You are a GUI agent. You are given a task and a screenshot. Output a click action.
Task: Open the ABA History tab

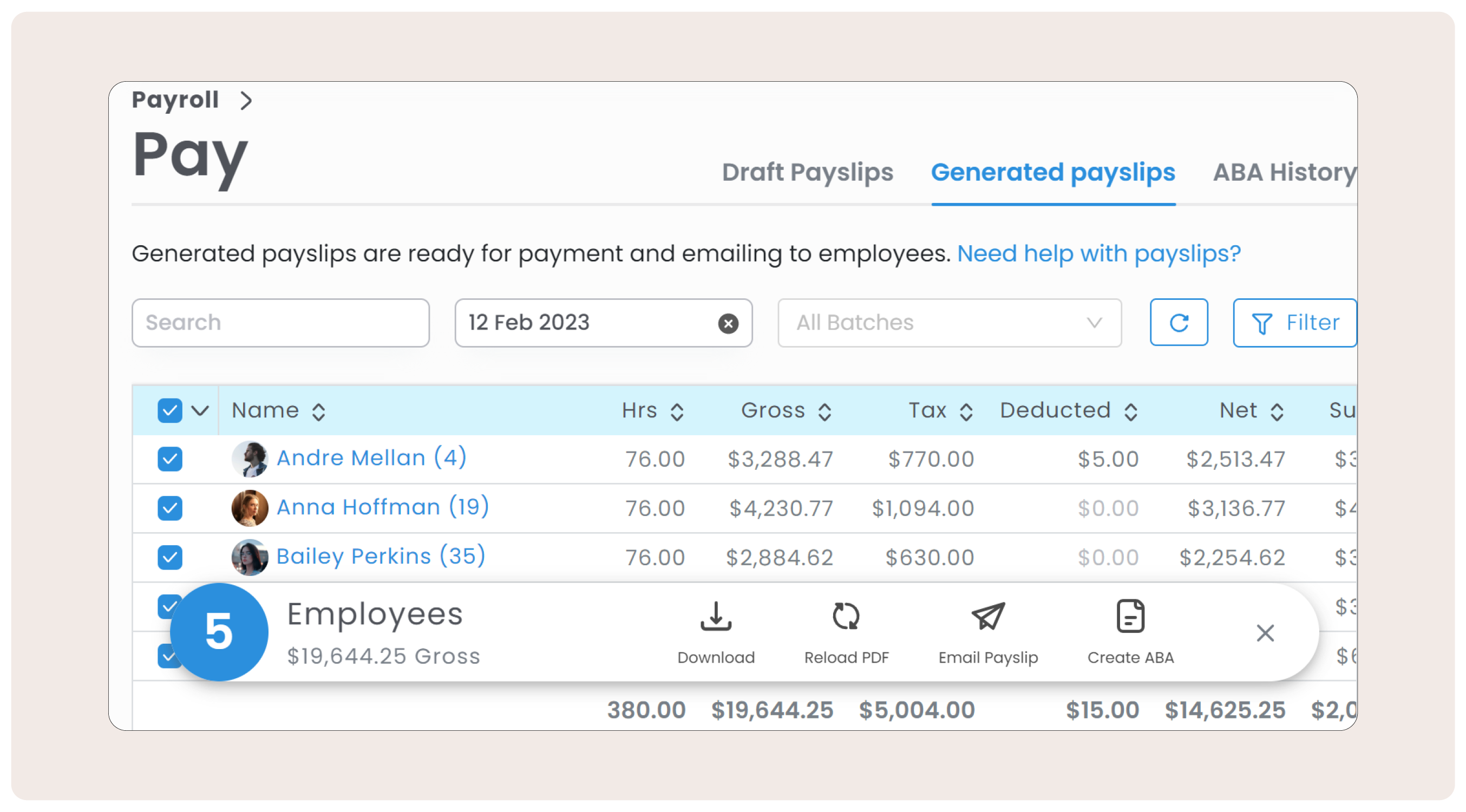pos(1284,172)
